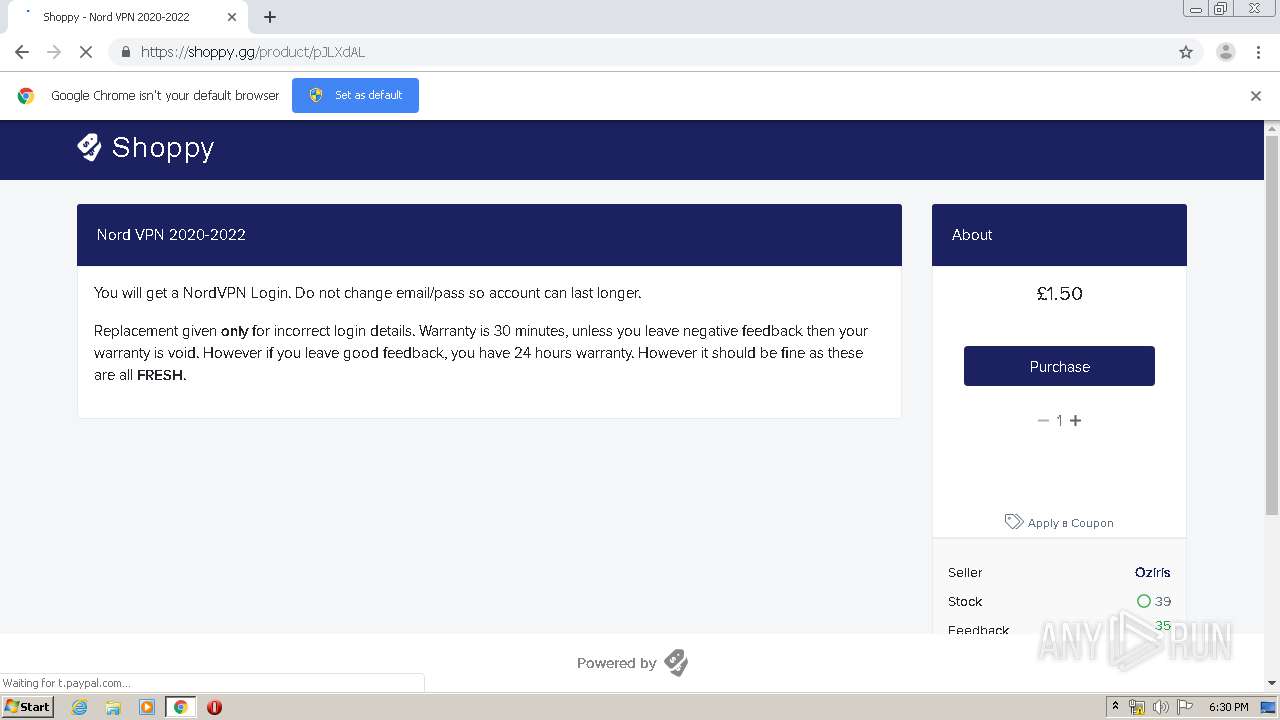Show hidden tray icons arrow
Screen dimensions: 1280x720
point(1115,707)
